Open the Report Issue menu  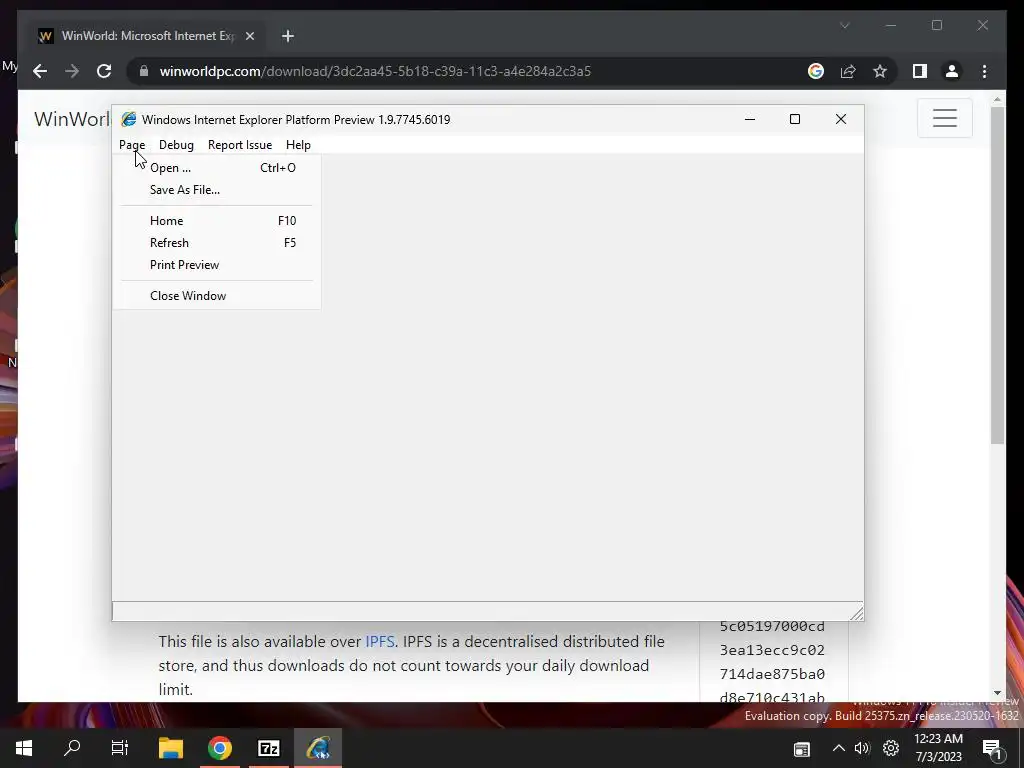click(x=240, y=145)
